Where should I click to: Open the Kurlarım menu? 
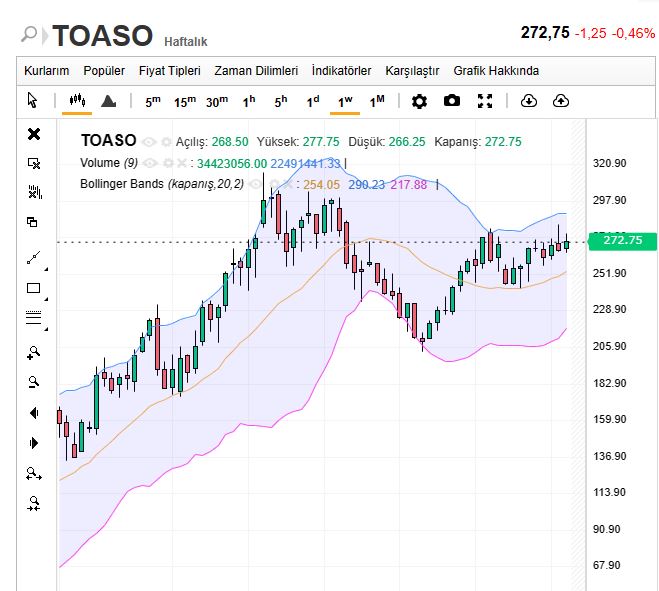[x=46, y=71]
